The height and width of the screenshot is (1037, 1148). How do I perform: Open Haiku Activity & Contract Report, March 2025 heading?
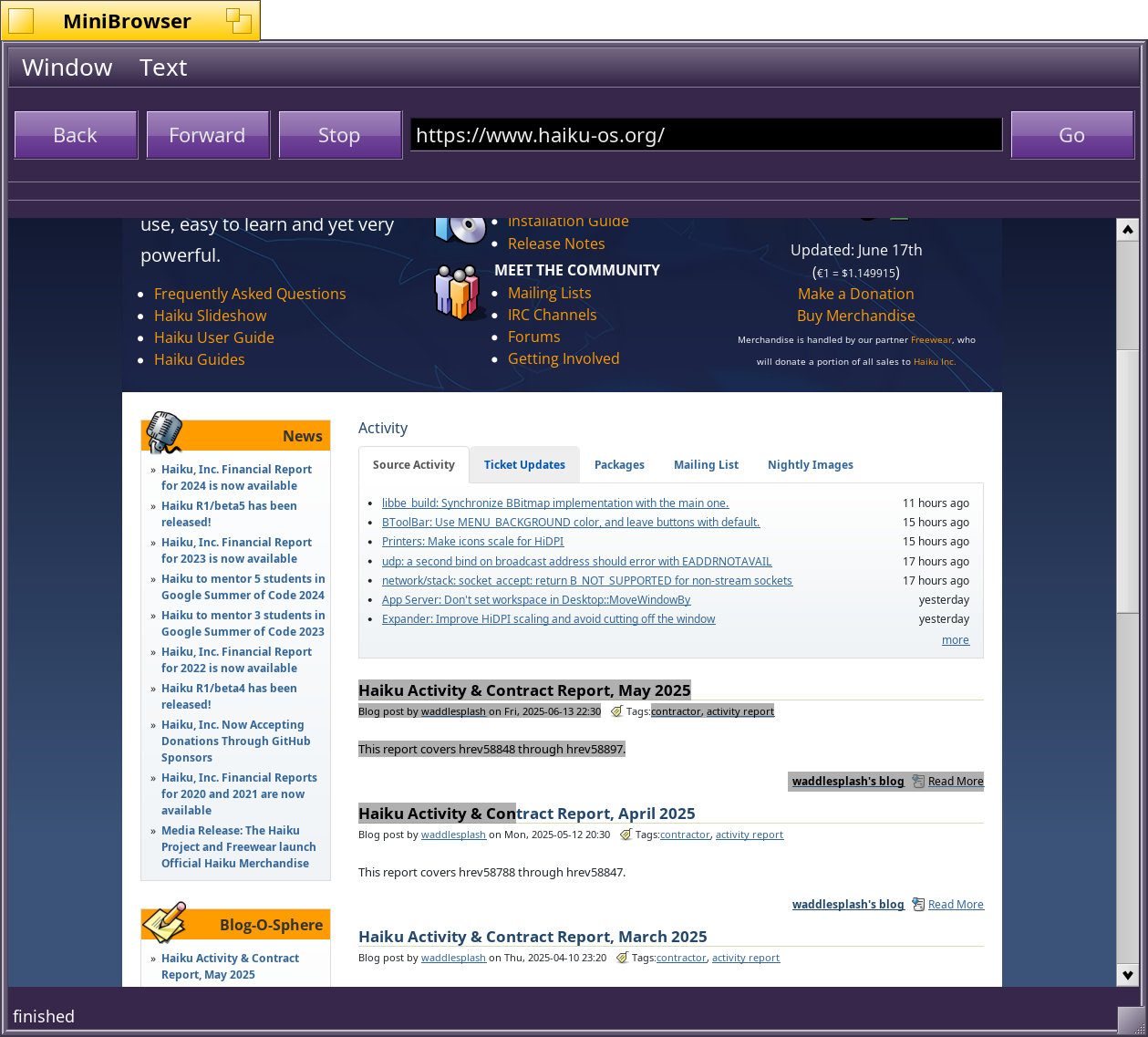[x=533, y=937]
